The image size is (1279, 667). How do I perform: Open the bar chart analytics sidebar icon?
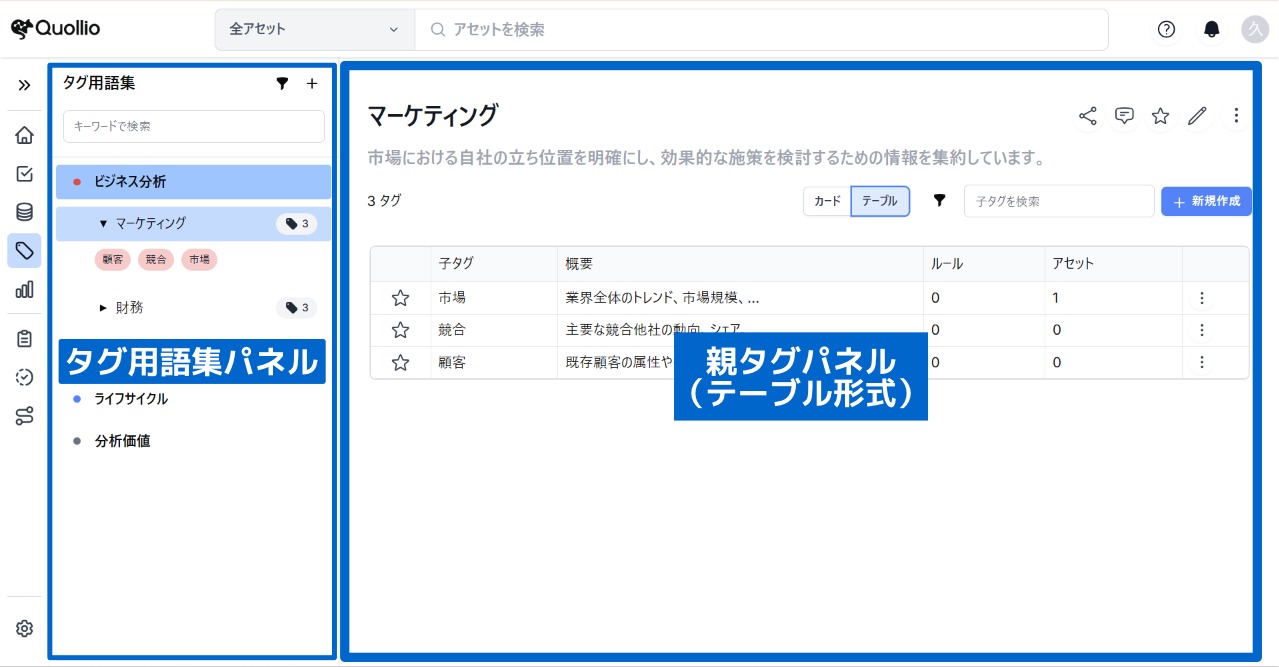click(x=24, y=290)
